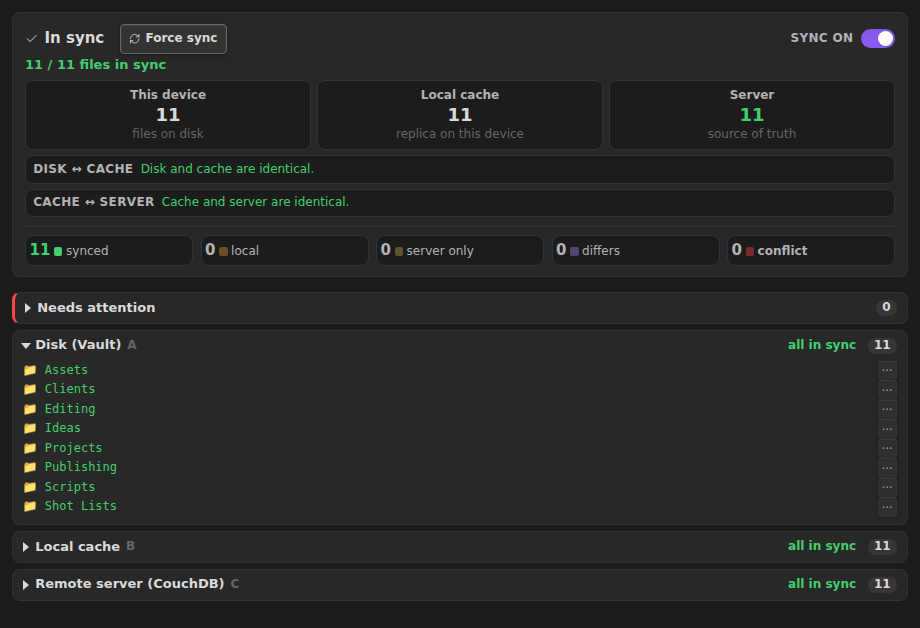The height and width of the screenshot is (628, 920).
Task: Select the Clients folder name
Action: (70, 389)
